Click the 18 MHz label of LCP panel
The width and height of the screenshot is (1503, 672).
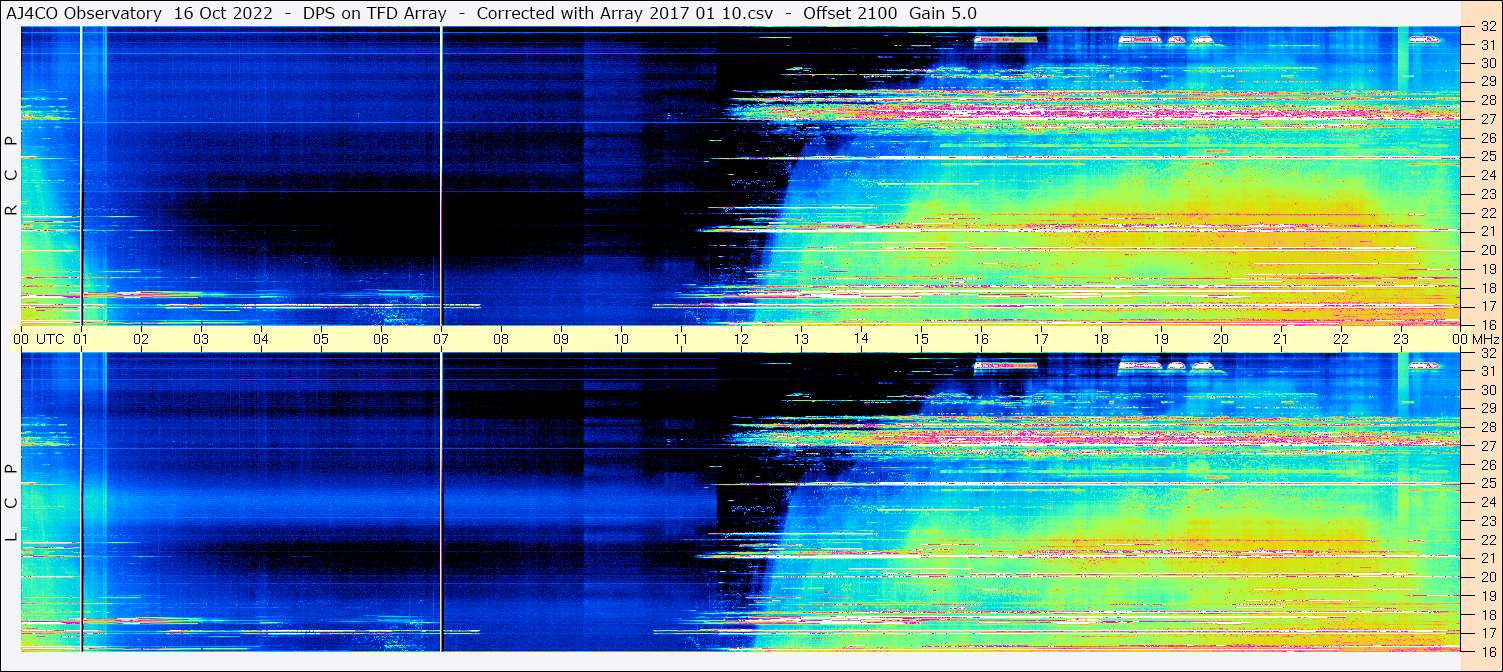[1487, 614]
